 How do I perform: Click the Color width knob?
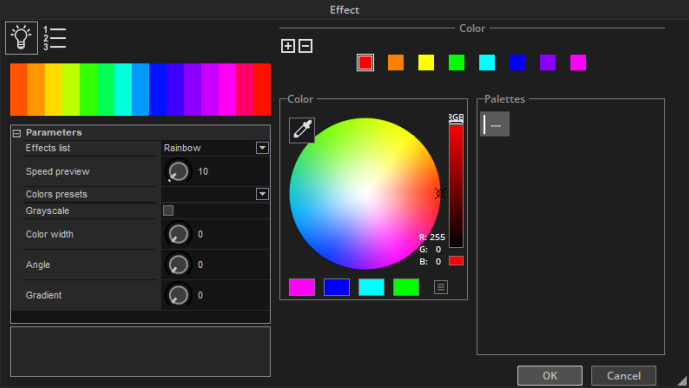point(178,234)
